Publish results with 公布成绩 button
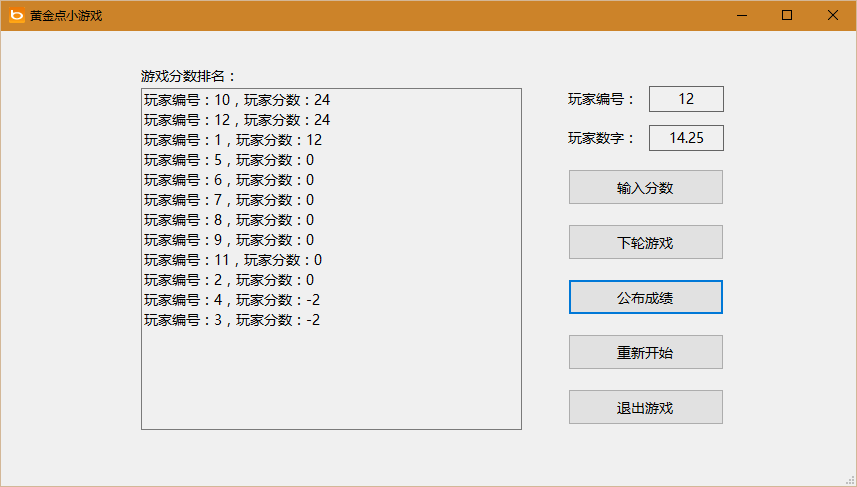Image resolution: width=857 pixels, height=487 pixels. (x=645, y=297)
